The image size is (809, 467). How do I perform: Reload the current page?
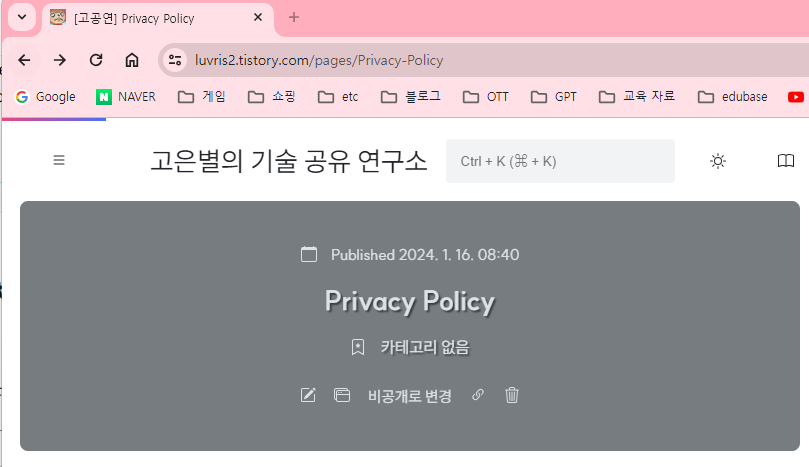(x=96, y=60)
